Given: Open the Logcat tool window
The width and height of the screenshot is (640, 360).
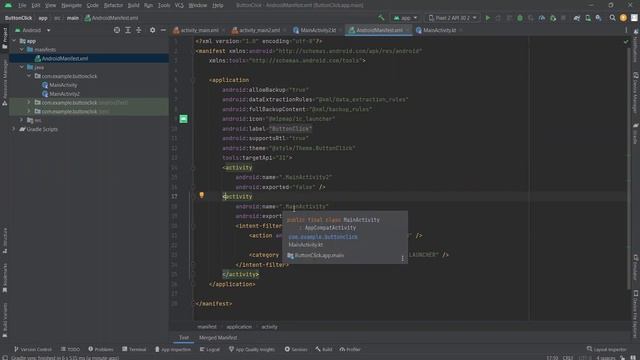Looking at the screenshot, I should tap(210, 349).
